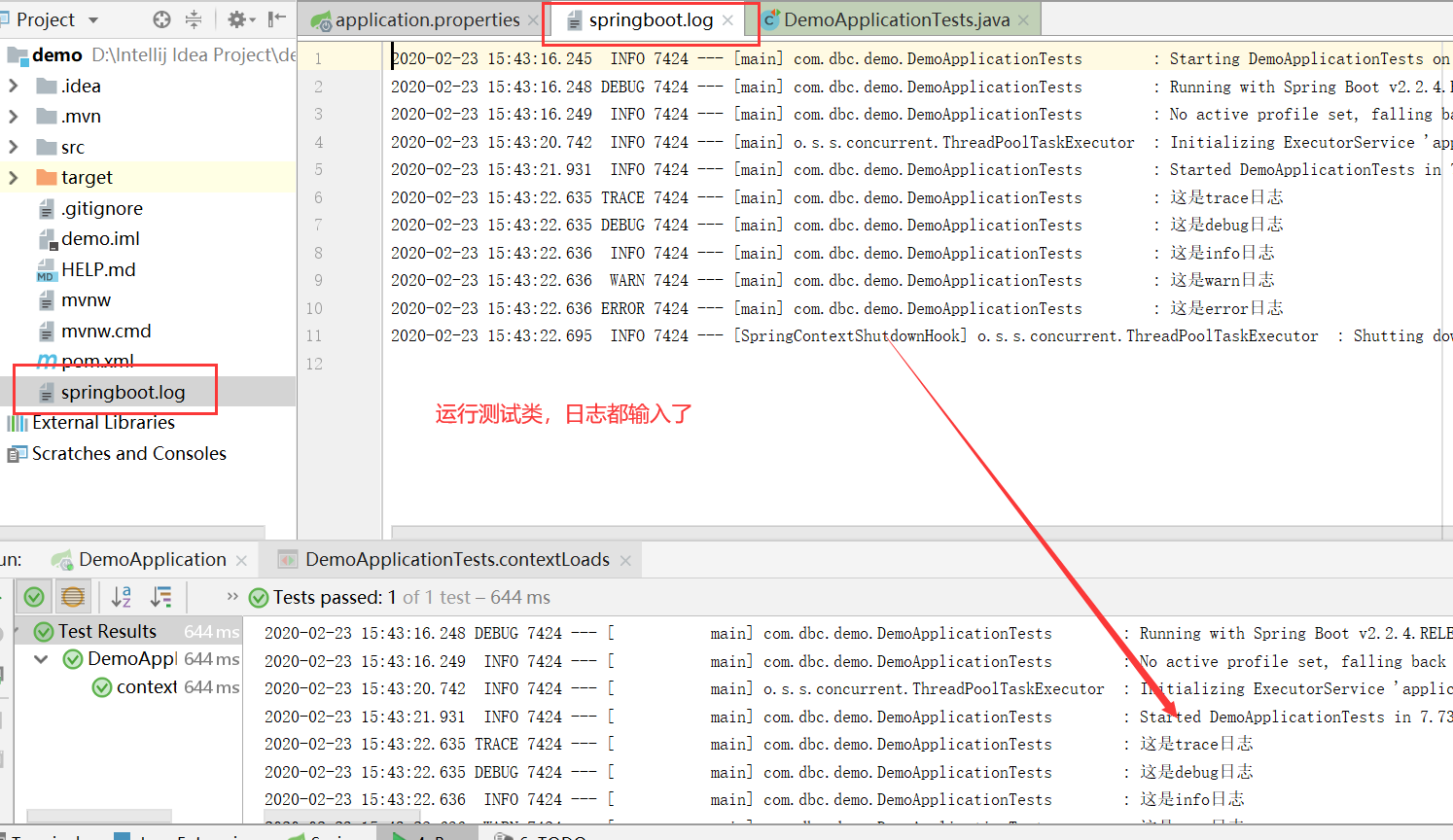This screenshot has height=840, width=1453.
Task: Select the target folder name
Action: point(87,178)
